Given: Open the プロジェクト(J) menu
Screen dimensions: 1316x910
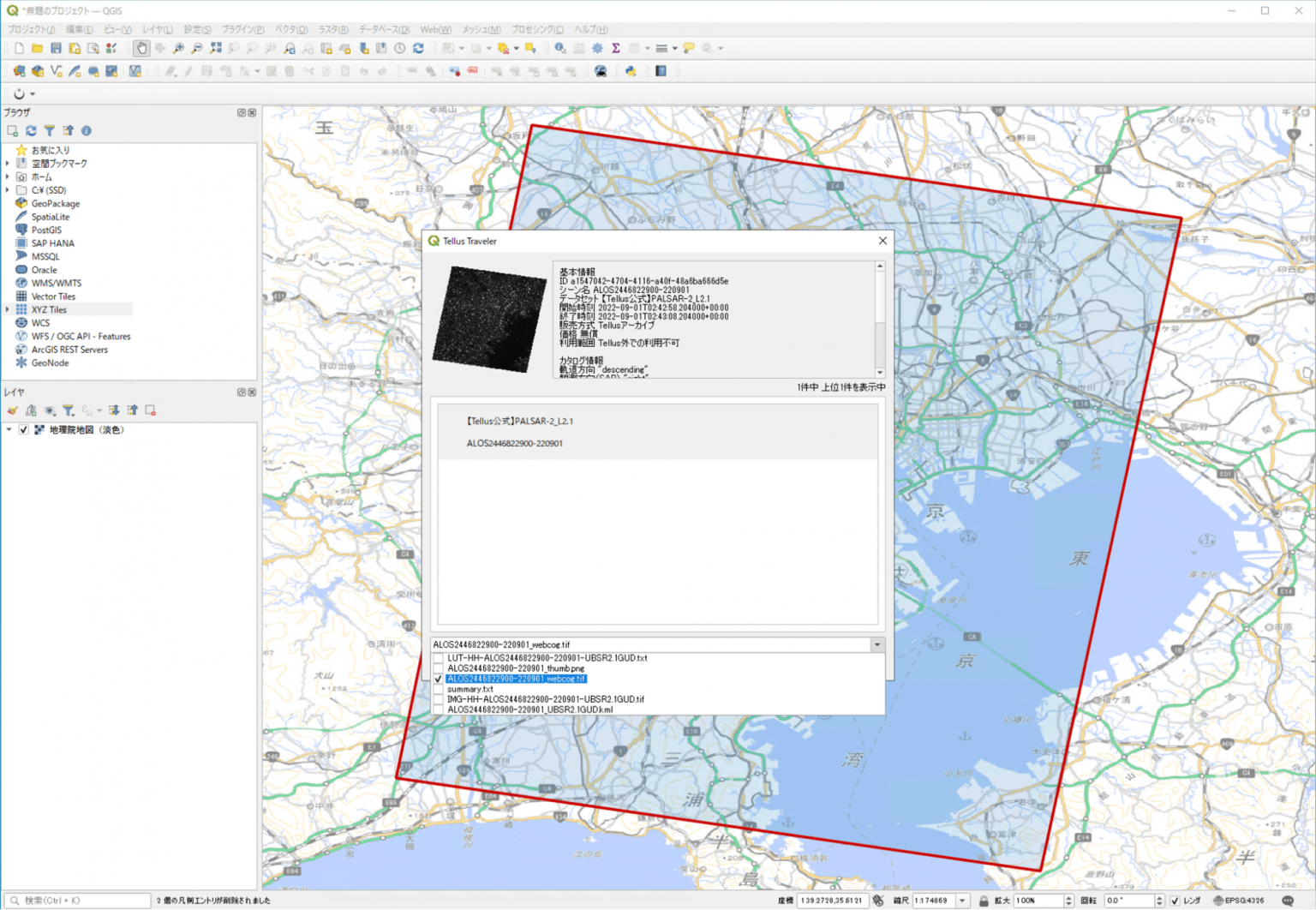Looking at the screenshot, I should point(31,29).
